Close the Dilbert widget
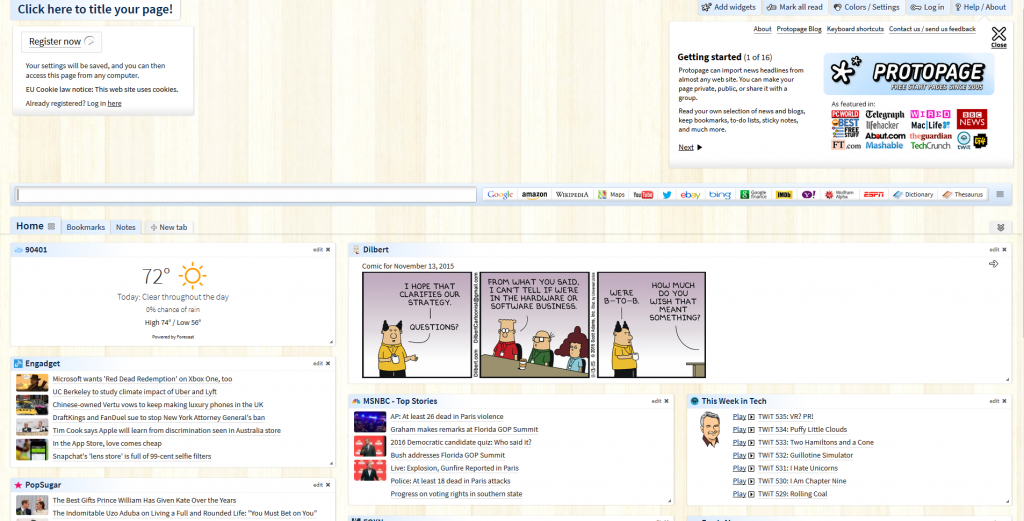This screenshot has height=521, width=1024. (1003, 250)
